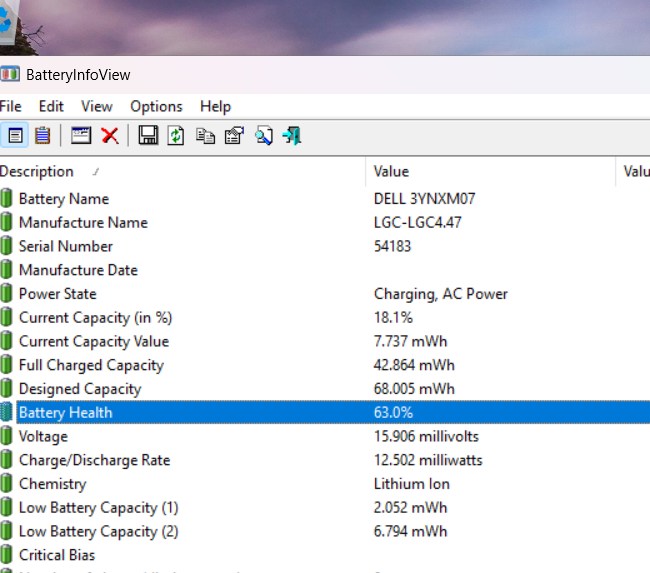Open the Help menu
The height and width of the screenshot is (573, 650).
tap(215, 107)
